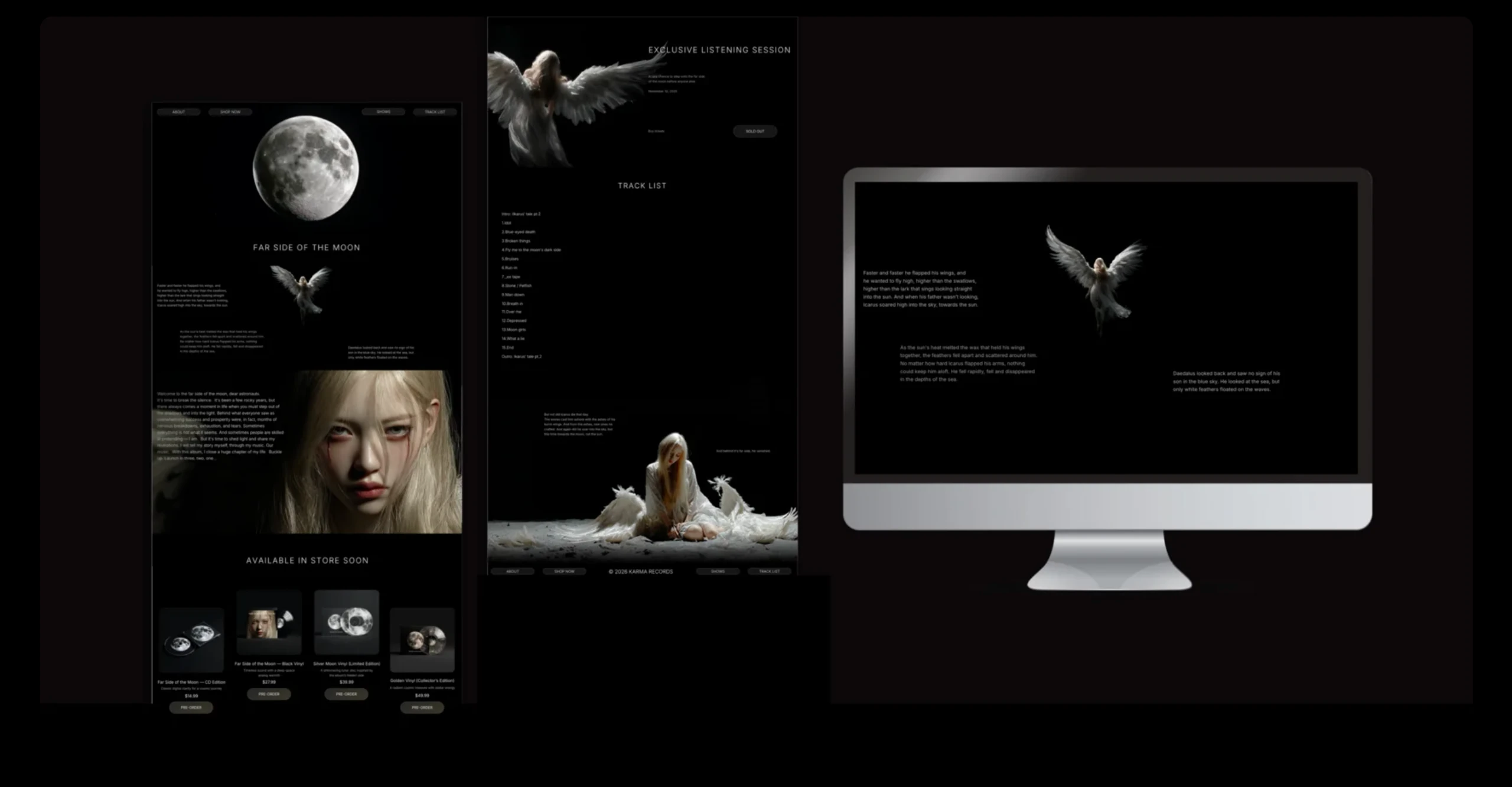
Task: Select track 4, Fly me to the moon's dark side
Action: [x=530, y=249]
